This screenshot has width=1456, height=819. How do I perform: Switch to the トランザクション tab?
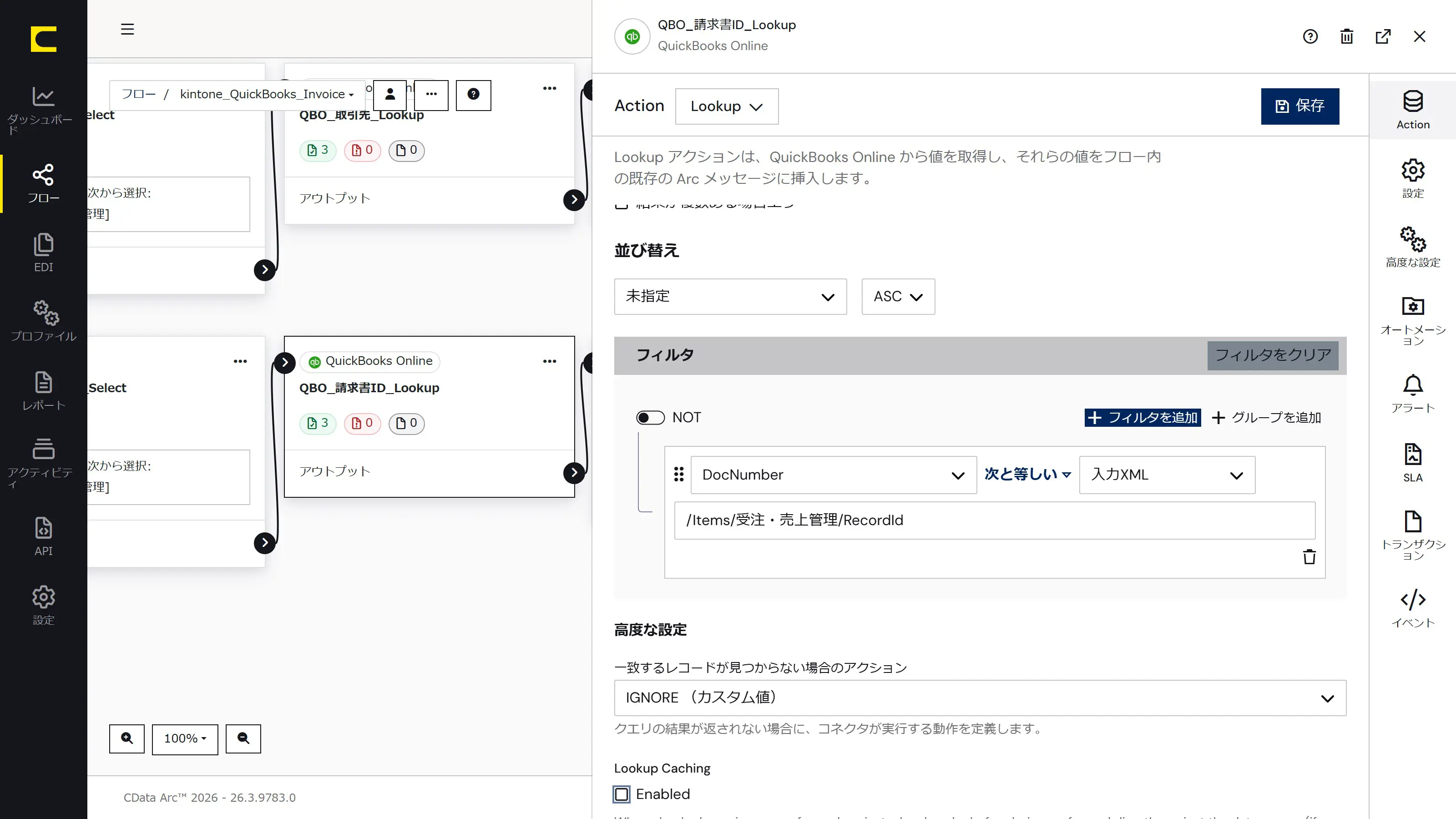pyautogui.click(x=1412, y=535)
